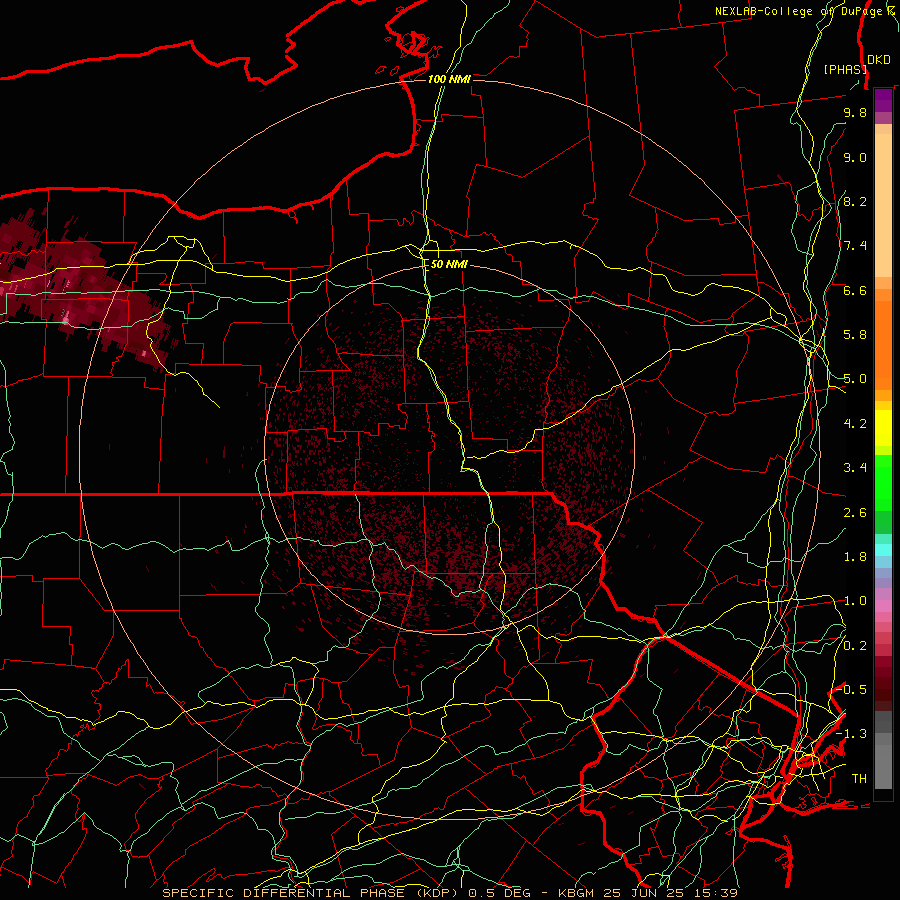Screen dimensions: 900x900
Task: Click the 1.0 value on the color scale
Action: coord(855,601)
